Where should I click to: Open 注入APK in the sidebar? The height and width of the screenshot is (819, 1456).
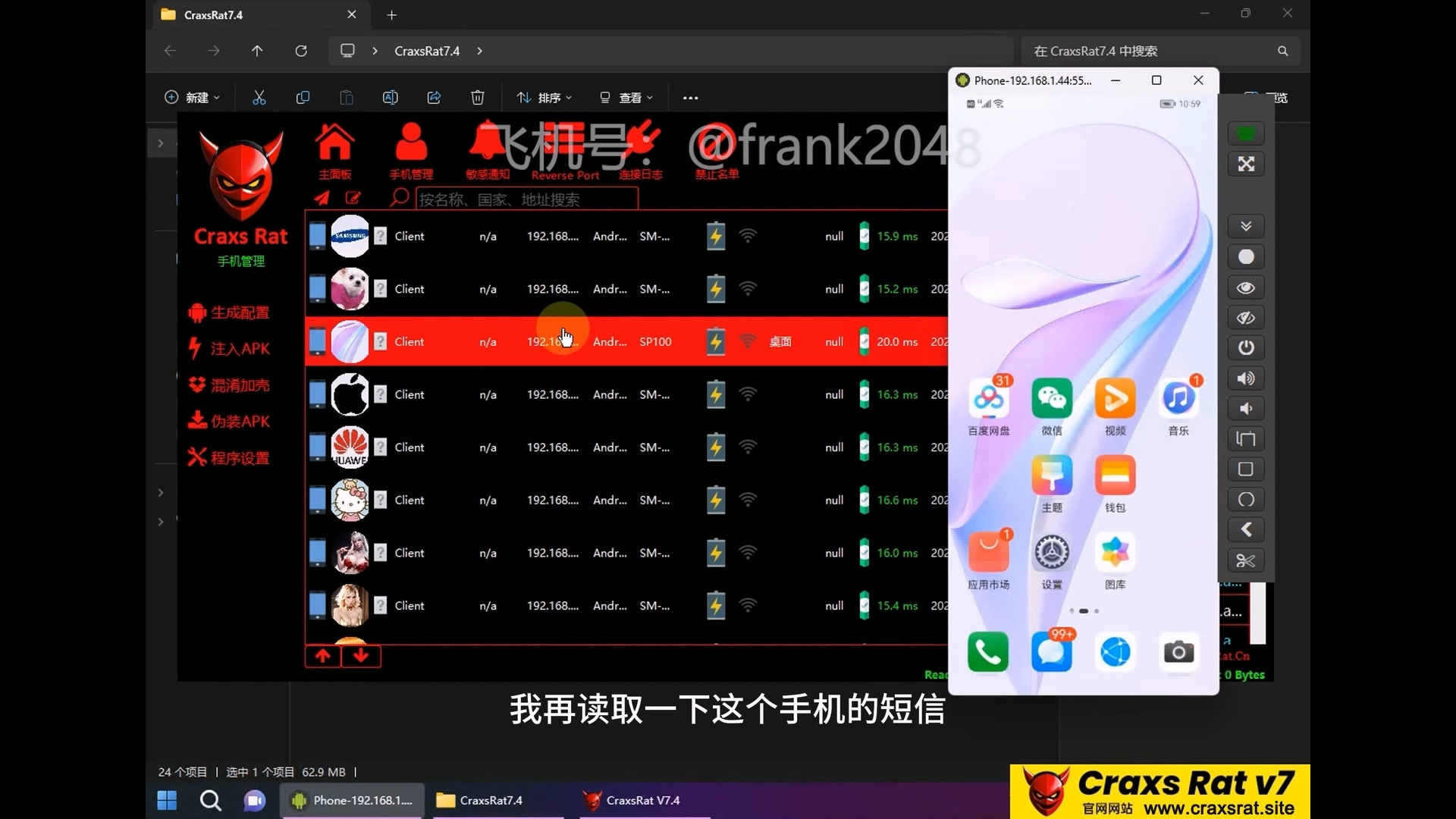pos(229,349)
